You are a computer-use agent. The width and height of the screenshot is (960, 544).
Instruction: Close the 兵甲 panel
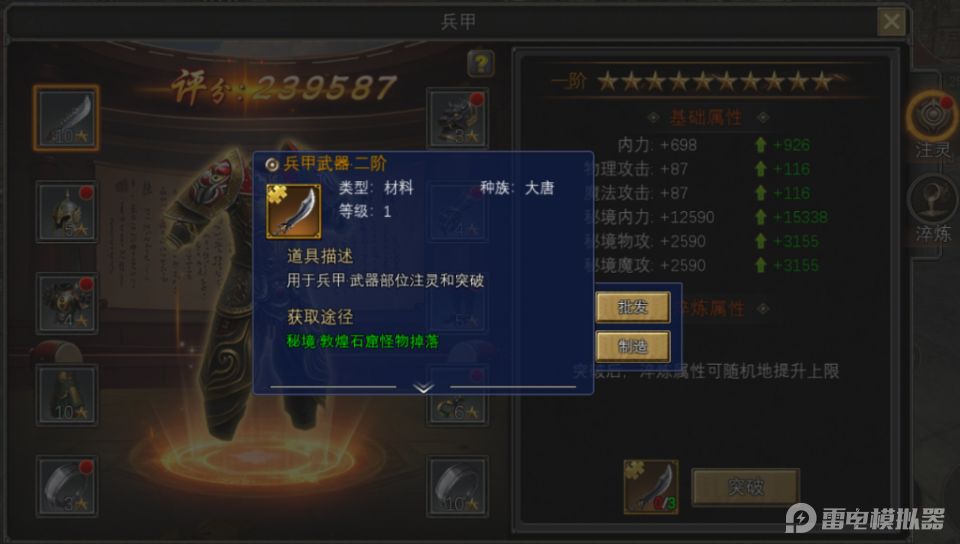pyautogui.click(x=891, y=23)
